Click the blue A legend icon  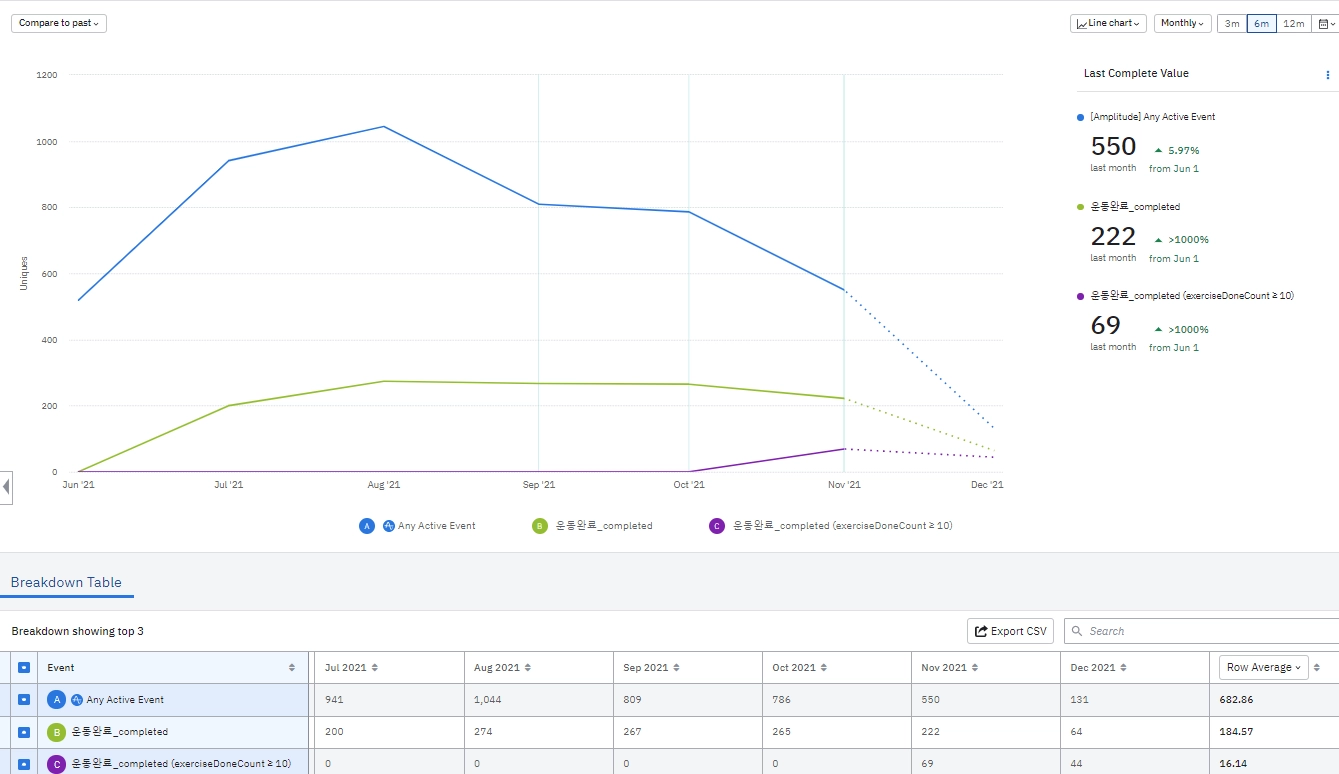coord(367,526)
